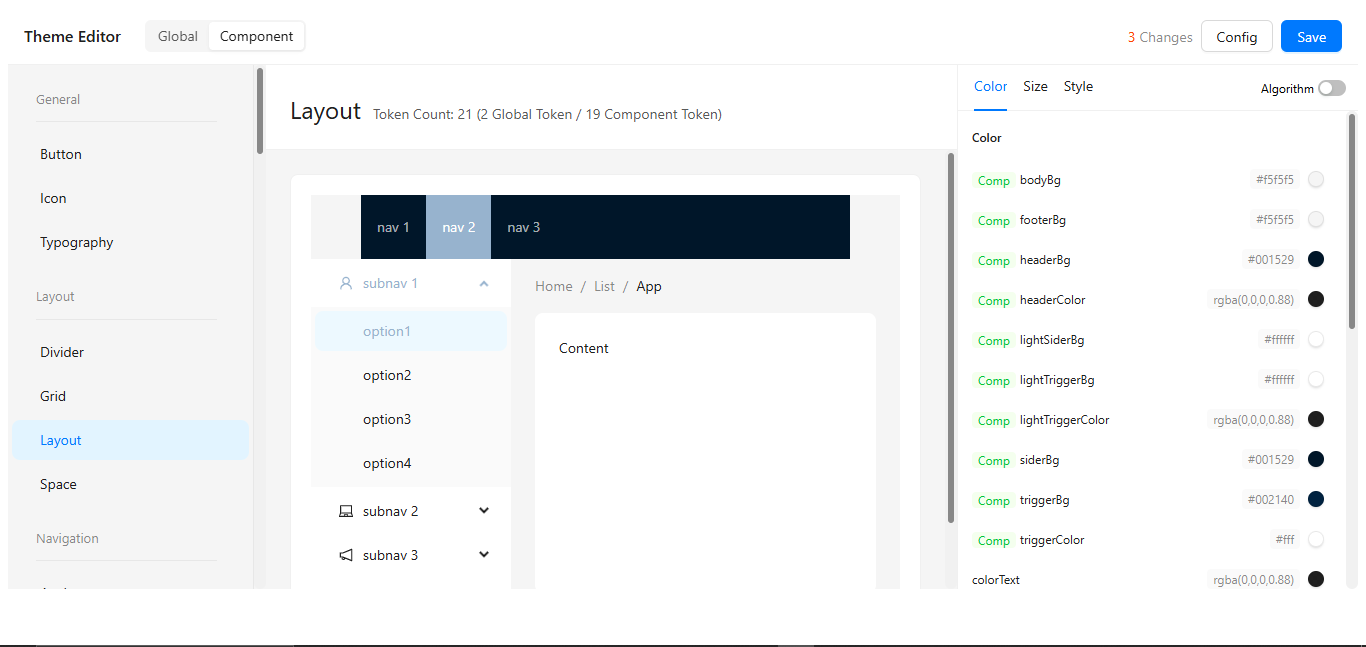Open the Config button
Viewport: 1366px width, 647px height.
[x=1237, y=36]
